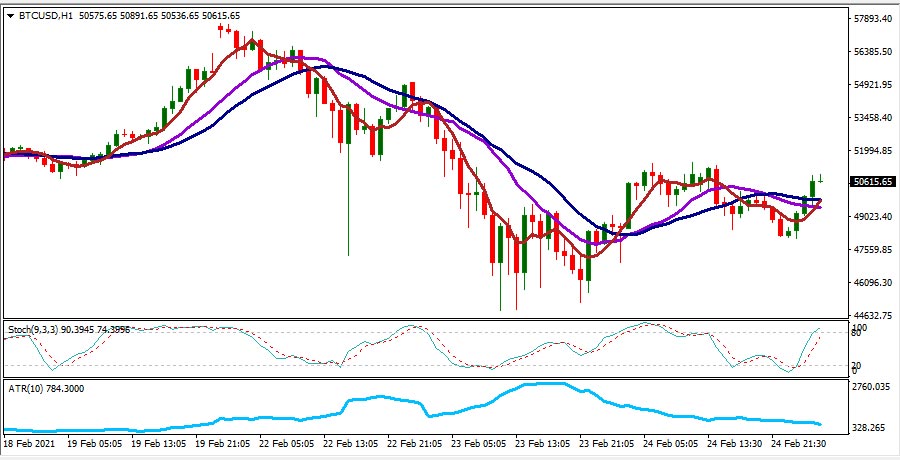Click the 53458.40 price axis label
The width and height of the screenshot is (900, 460).
point(871,118)
